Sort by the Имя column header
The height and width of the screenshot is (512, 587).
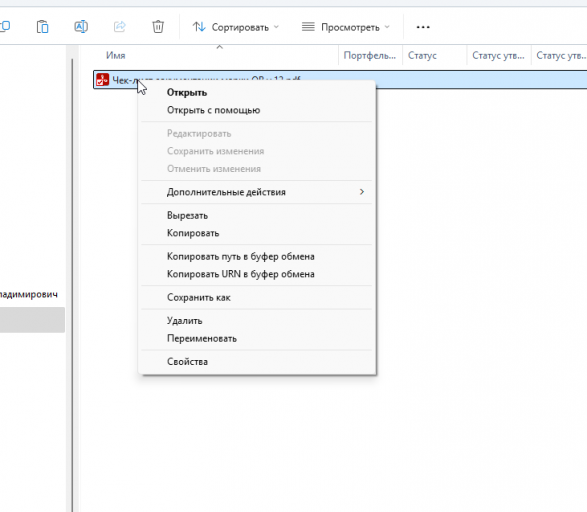tap(116, 55)
